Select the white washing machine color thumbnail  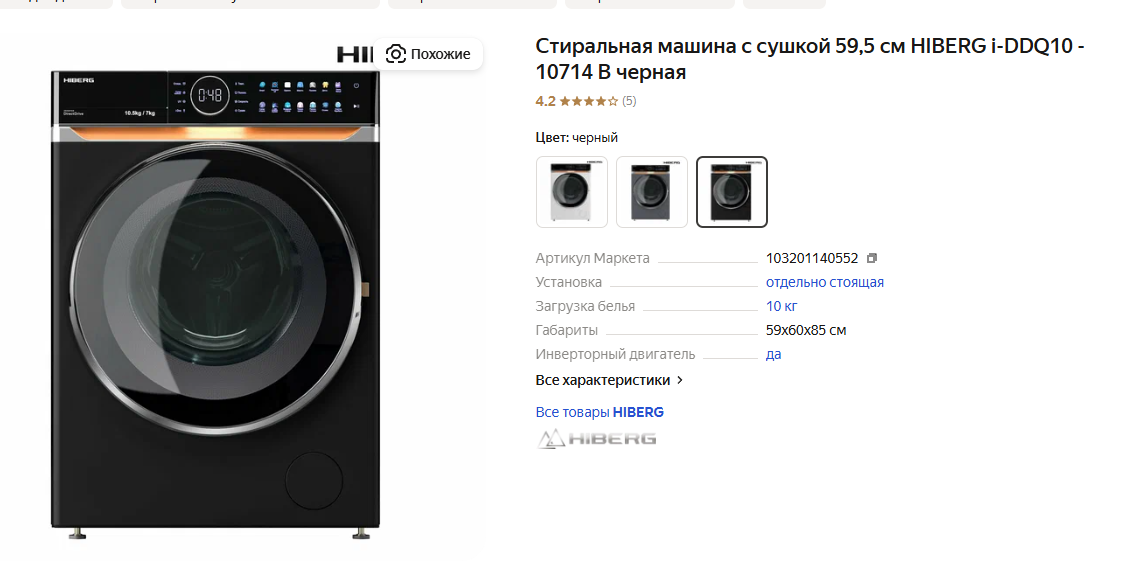[572, 192]
